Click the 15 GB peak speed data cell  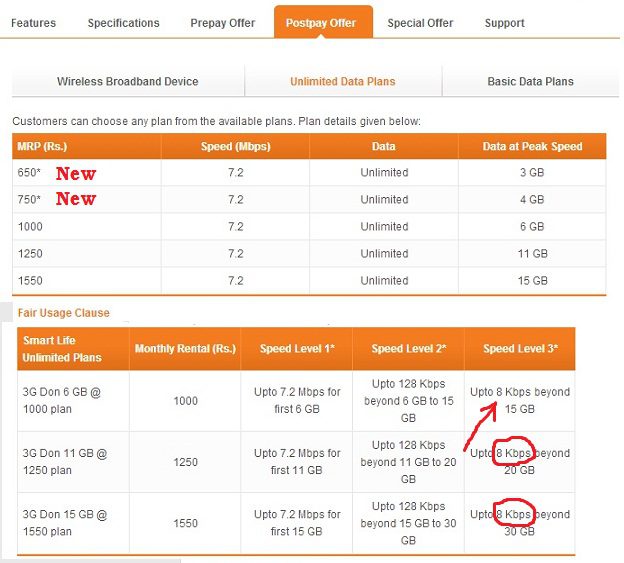[532, 281]
